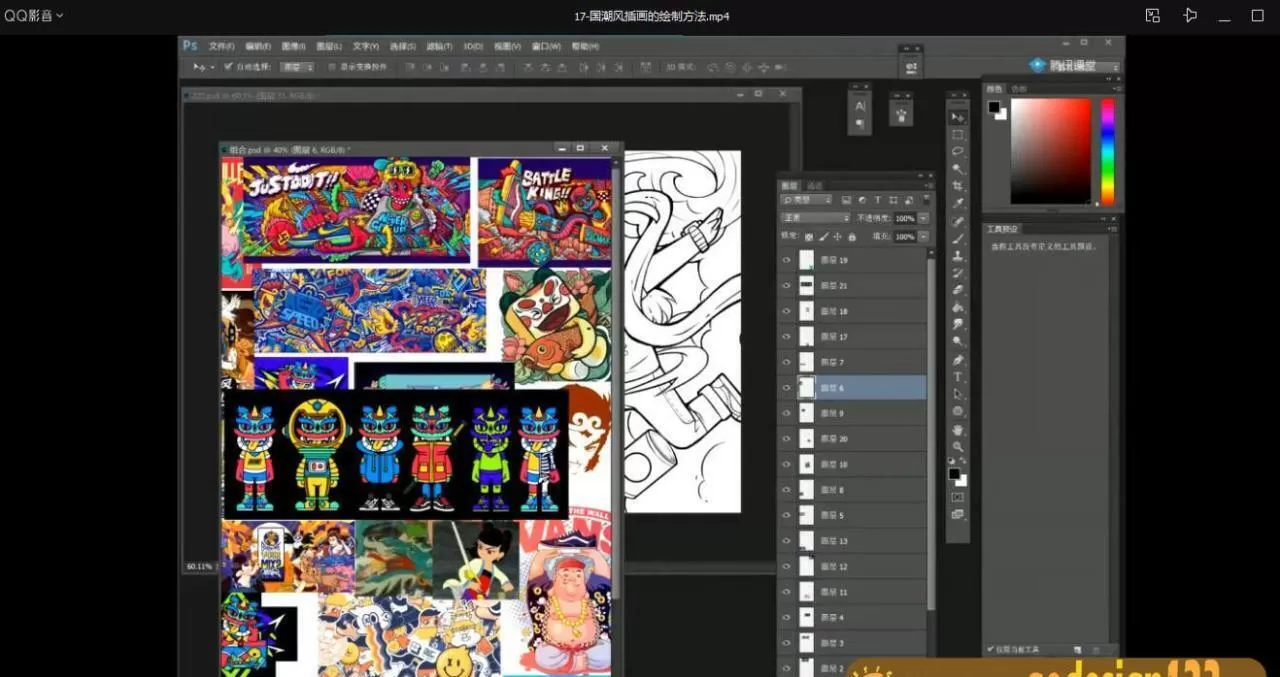Viewport: 1280px width, 677px height.
Task: Hide the 图层 21 layer
Action: [787, 285]
